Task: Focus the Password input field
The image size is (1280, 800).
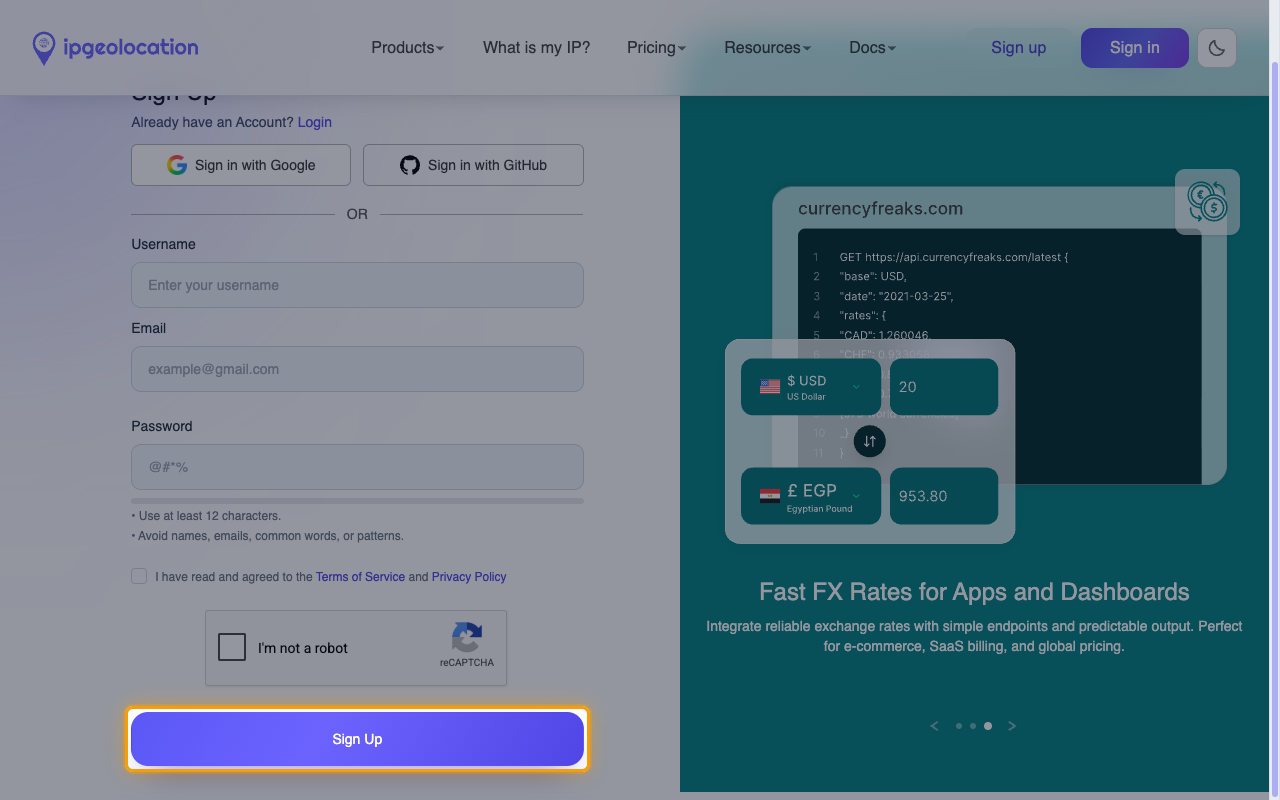Action: point(357,467)
